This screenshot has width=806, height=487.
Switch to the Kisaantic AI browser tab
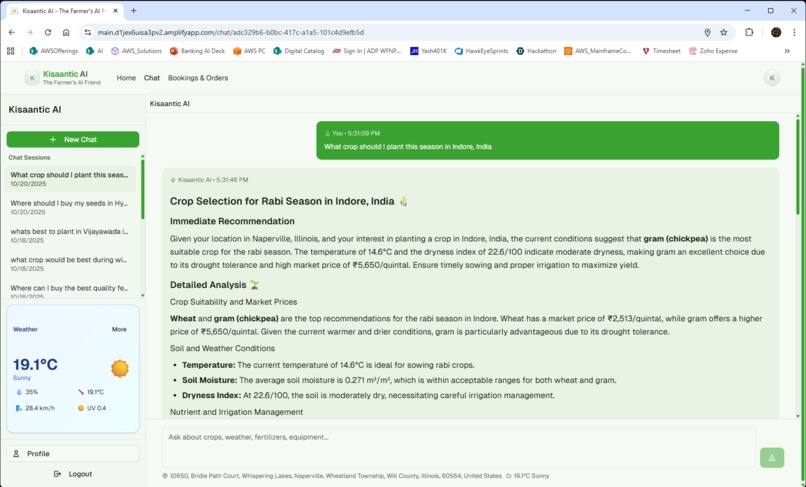click(x=63, y=11)
